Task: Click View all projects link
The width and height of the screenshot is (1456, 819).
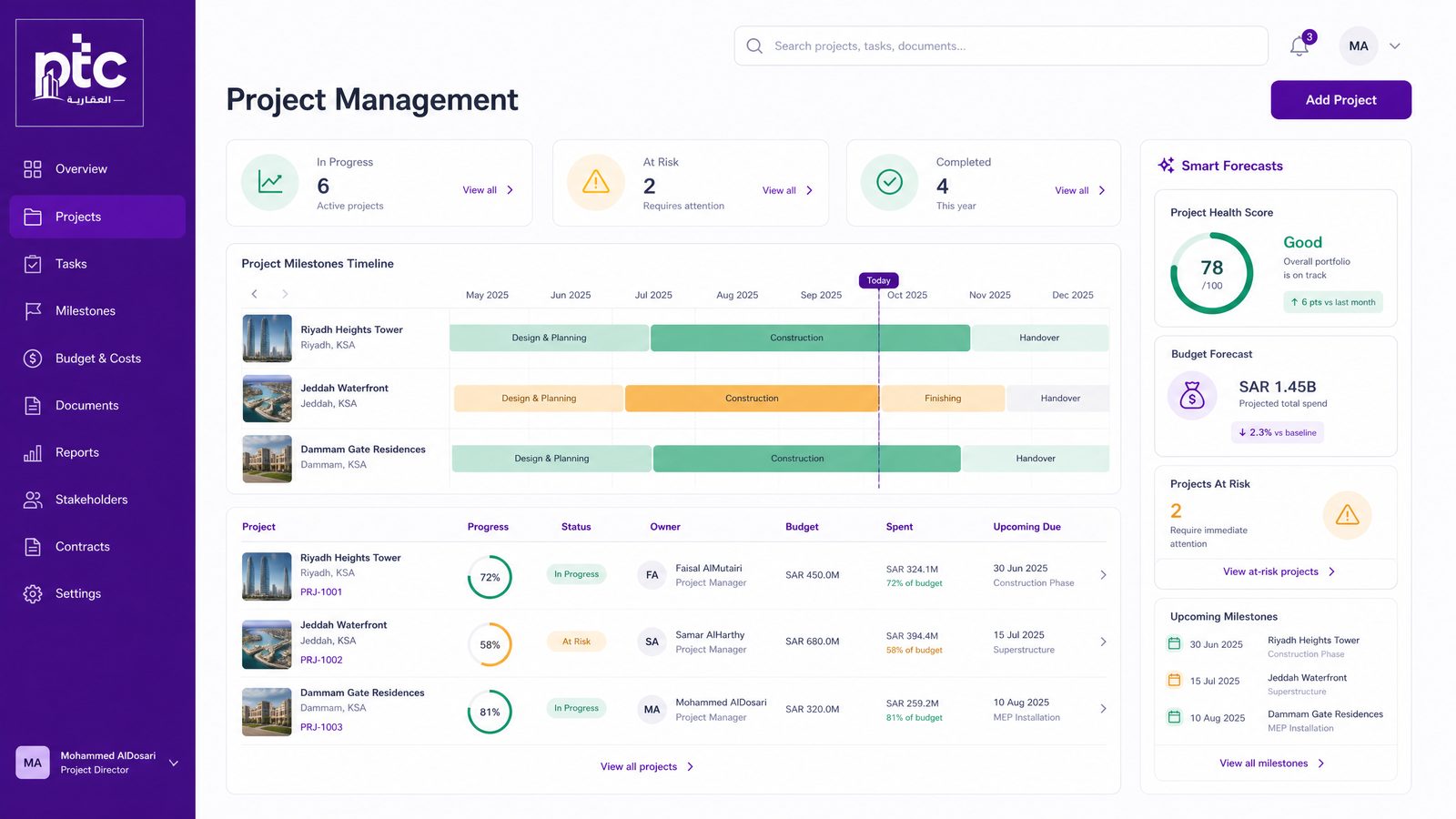Action: pyautogui.click(x=647, y=766)
